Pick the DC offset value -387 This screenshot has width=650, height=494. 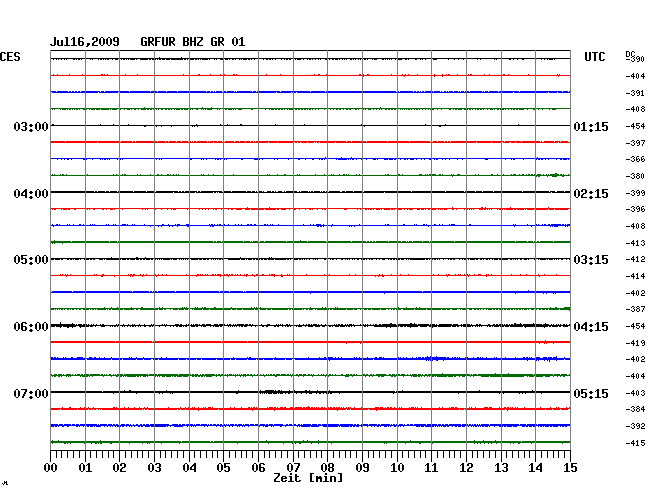[635, 309]
